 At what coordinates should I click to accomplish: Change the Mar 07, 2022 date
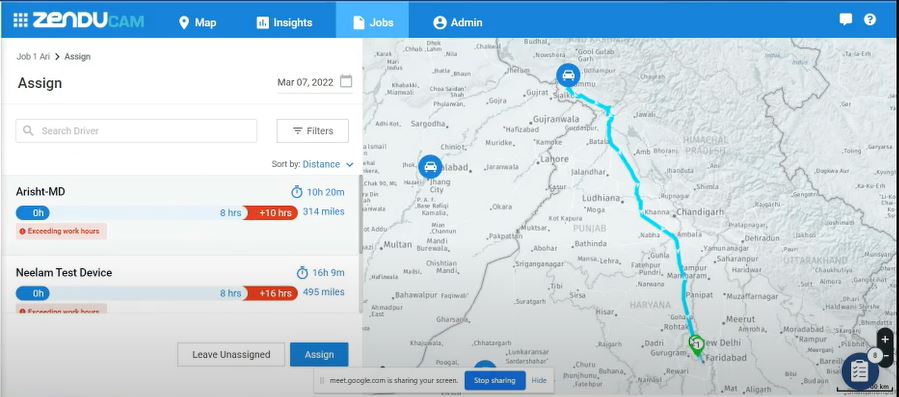pos(305,82)
